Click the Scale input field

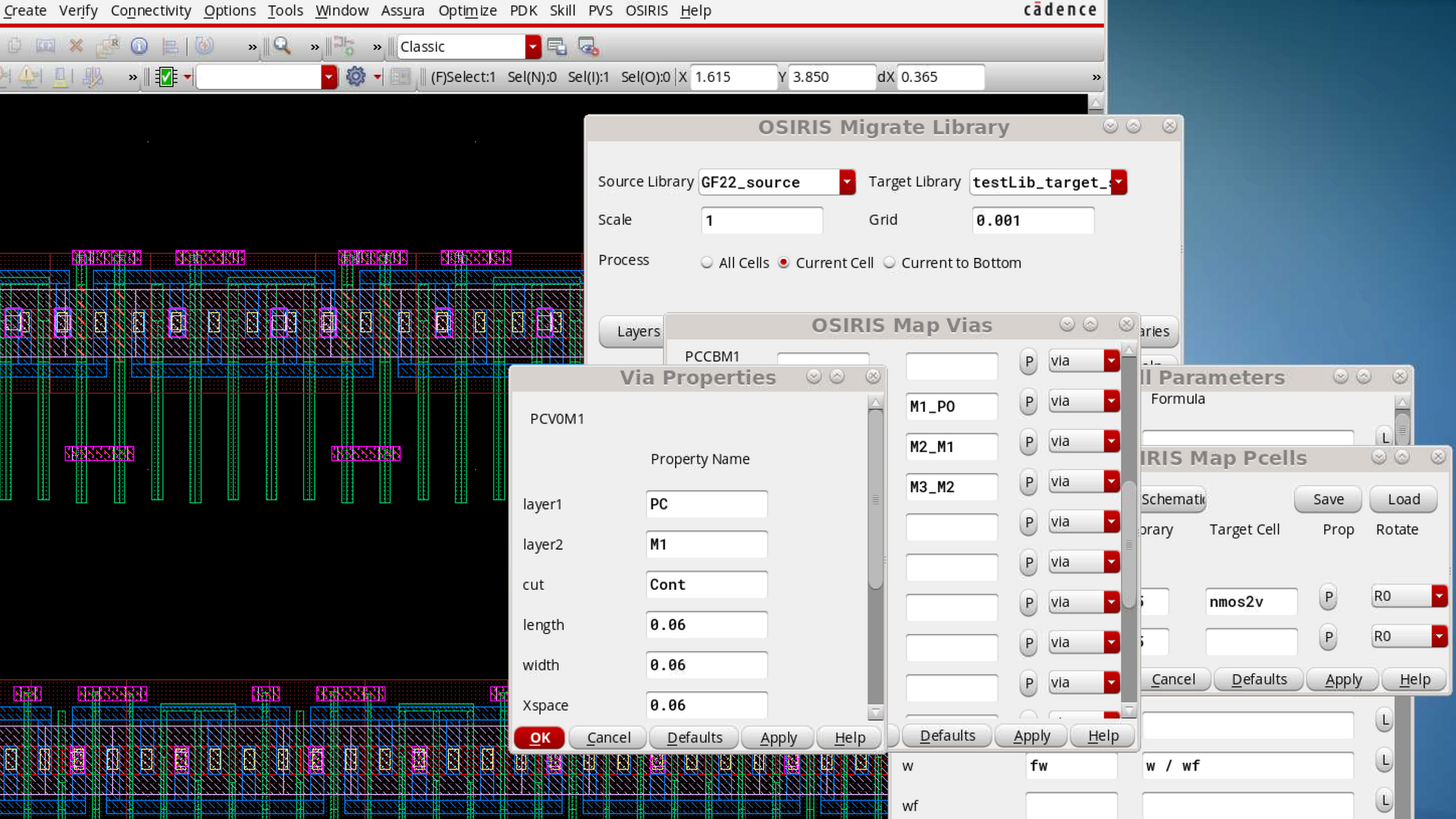761,221
